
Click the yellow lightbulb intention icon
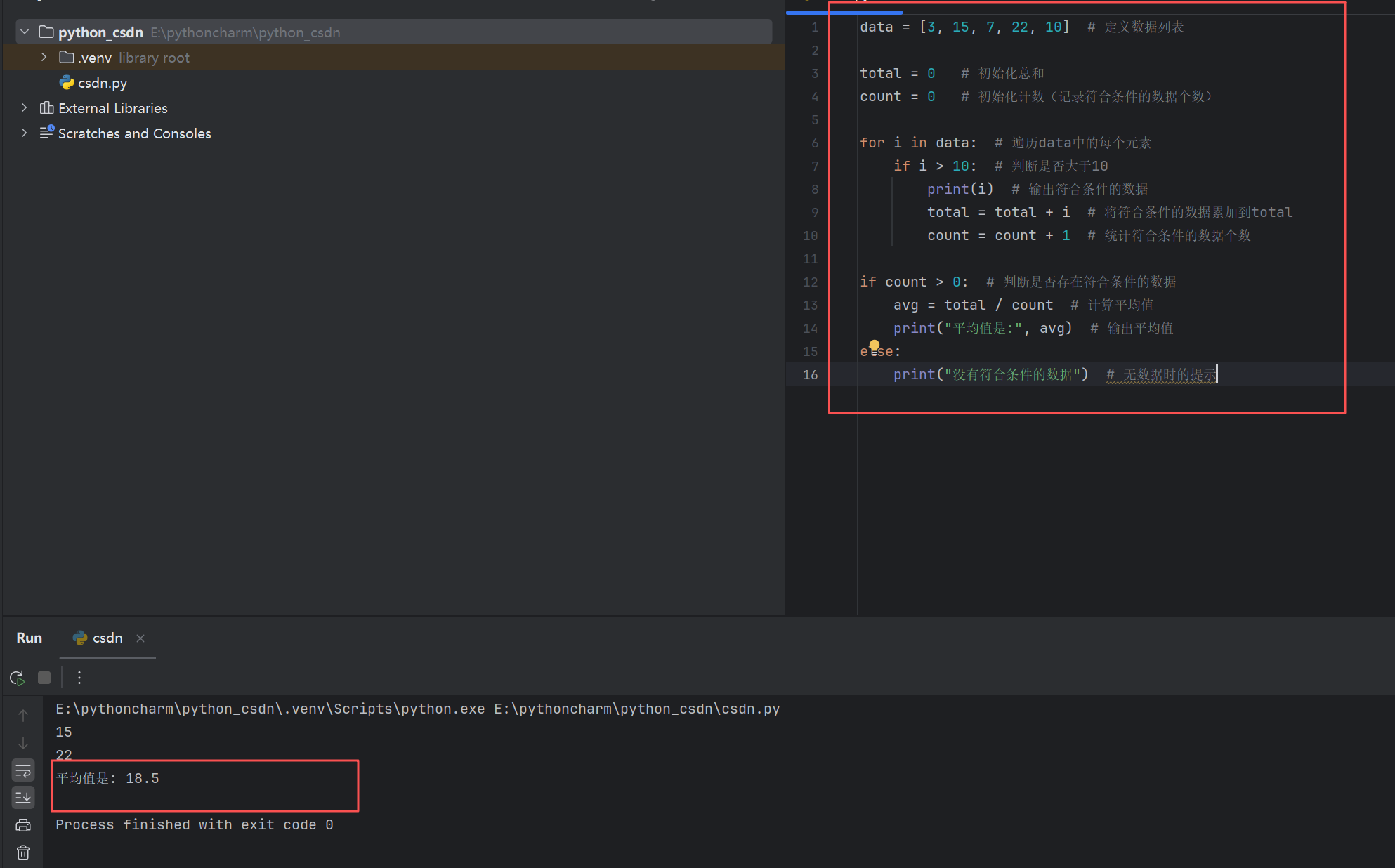point(875,345)
